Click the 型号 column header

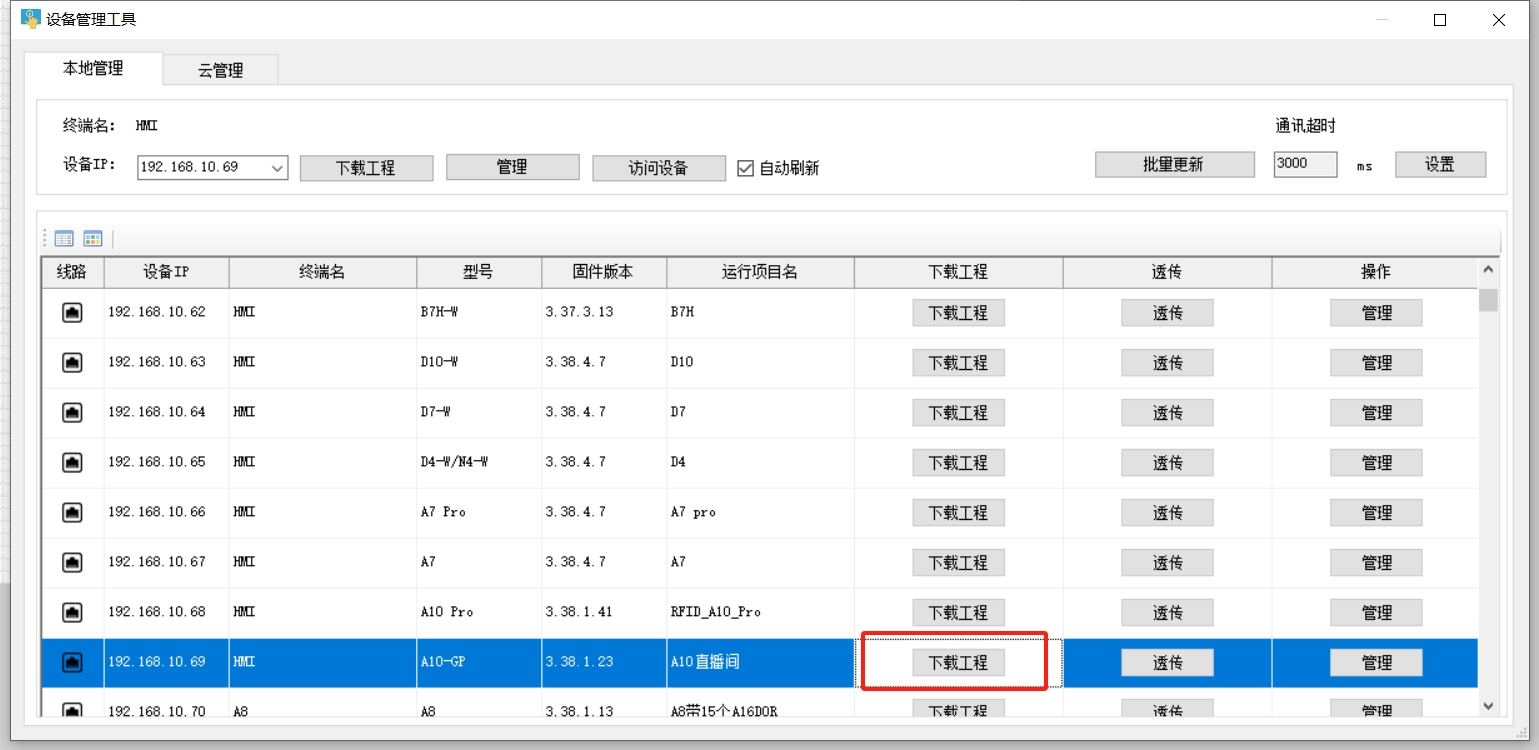[479, 272]
